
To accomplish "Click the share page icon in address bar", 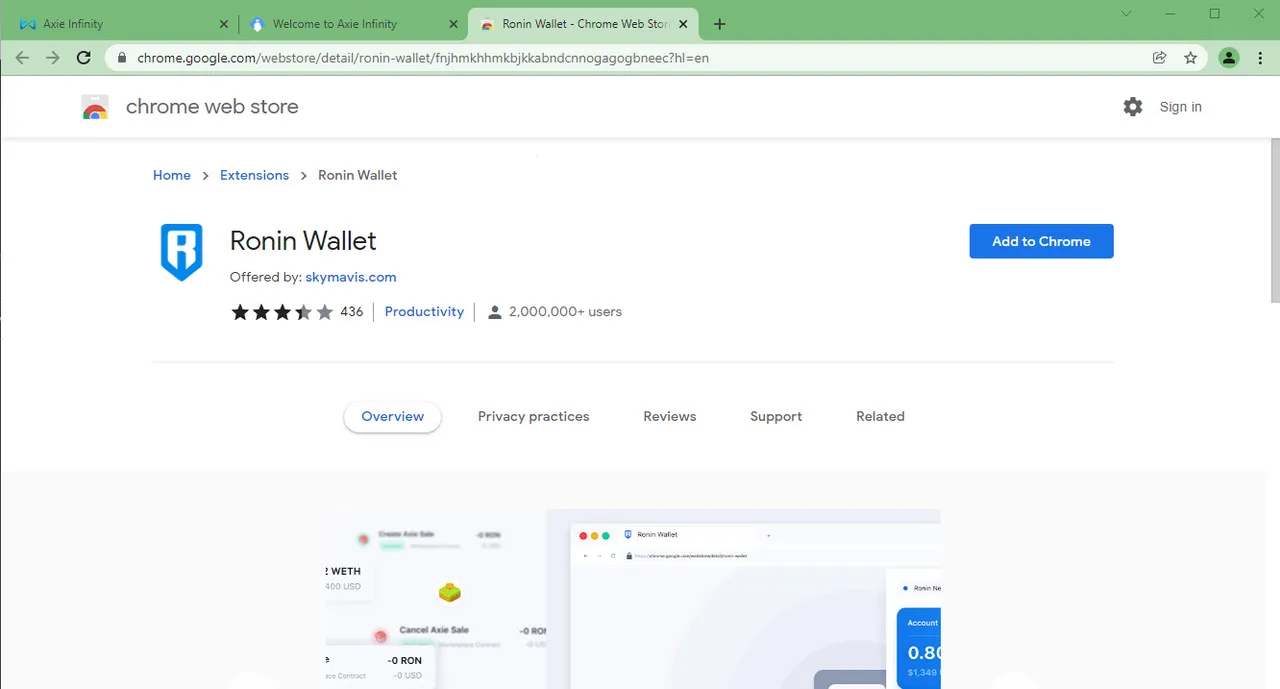I will (1159, 58).
